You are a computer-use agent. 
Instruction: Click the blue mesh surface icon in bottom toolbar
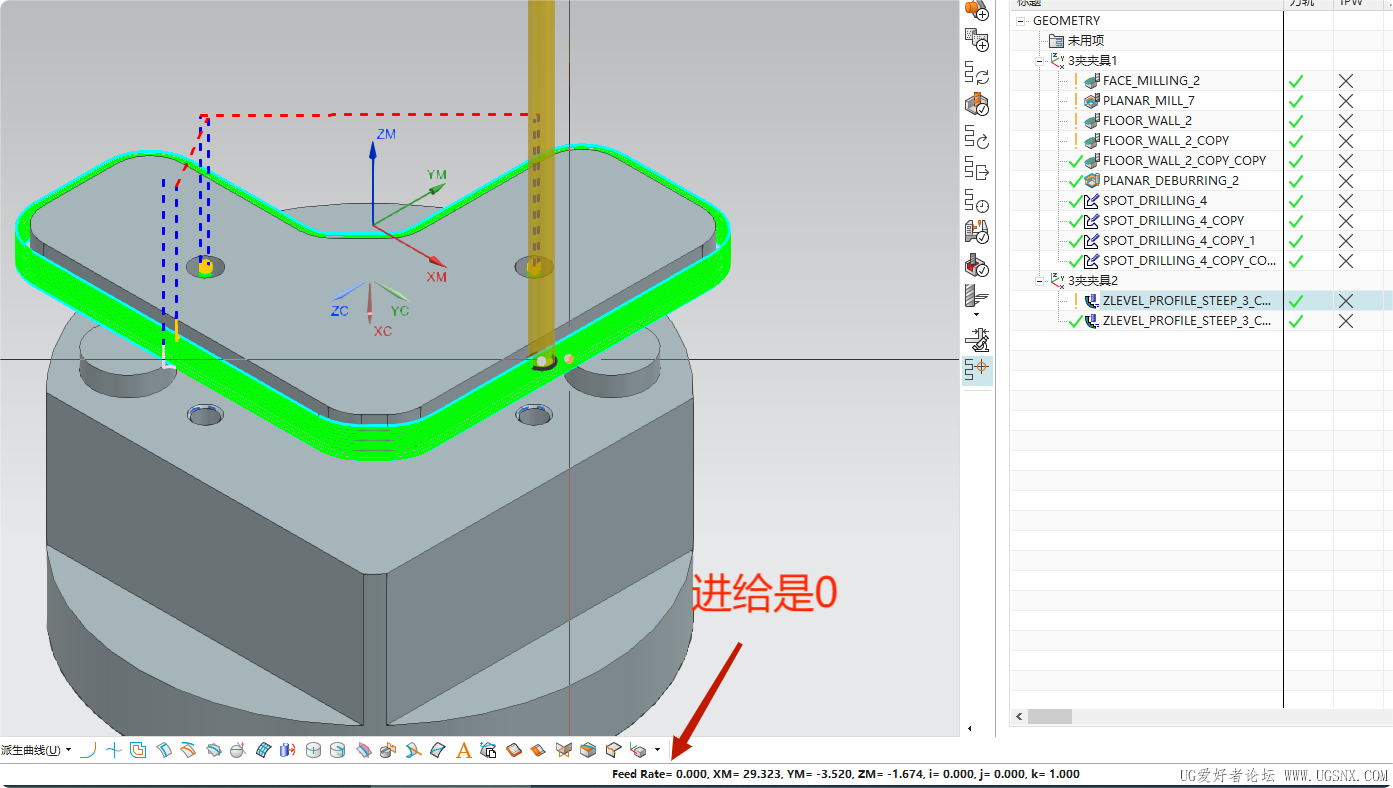pos(263,750)
